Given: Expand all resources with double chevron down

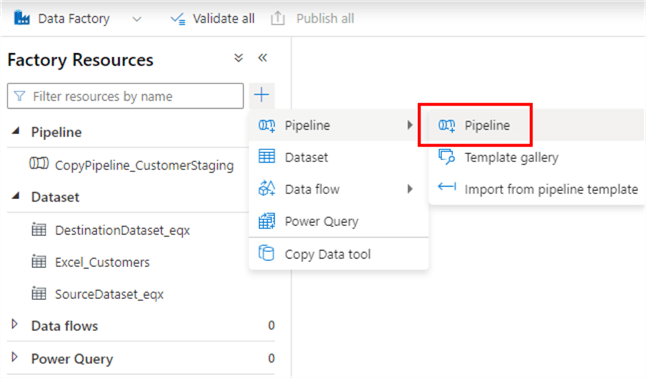Looking at the screenshot, I should click(239, 58).
